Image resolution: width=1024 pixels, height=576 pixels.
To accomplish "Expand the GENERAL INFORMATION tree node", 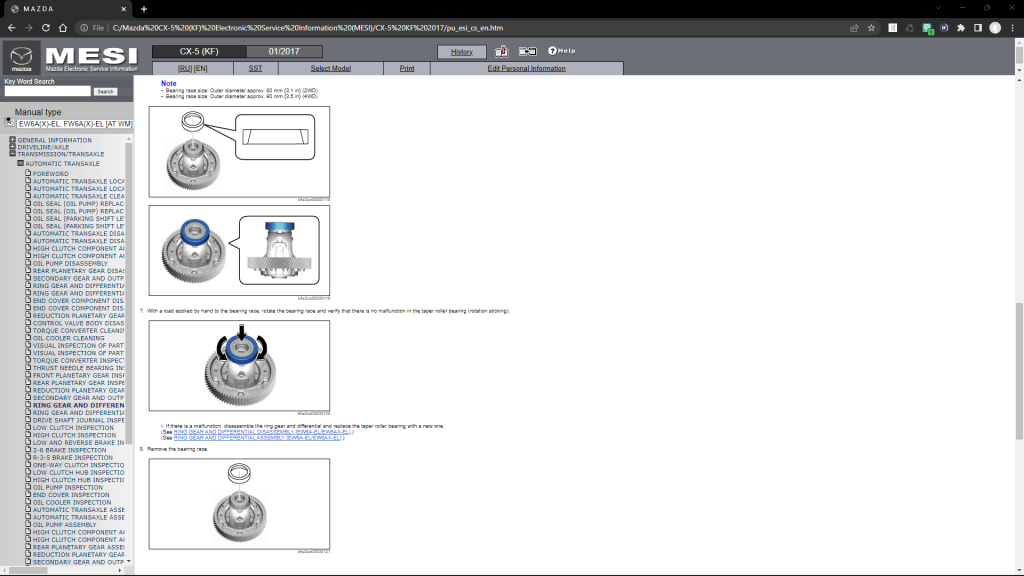I will point(12,140).
